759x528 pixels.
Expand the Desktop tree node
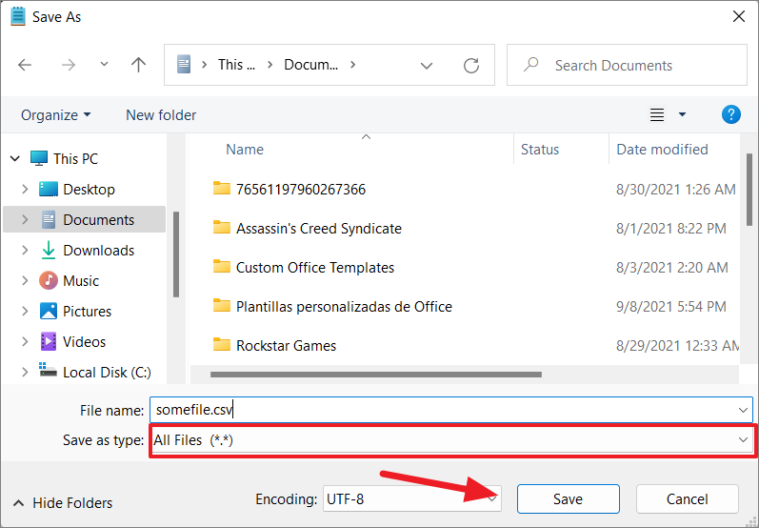tap(23, 189)
